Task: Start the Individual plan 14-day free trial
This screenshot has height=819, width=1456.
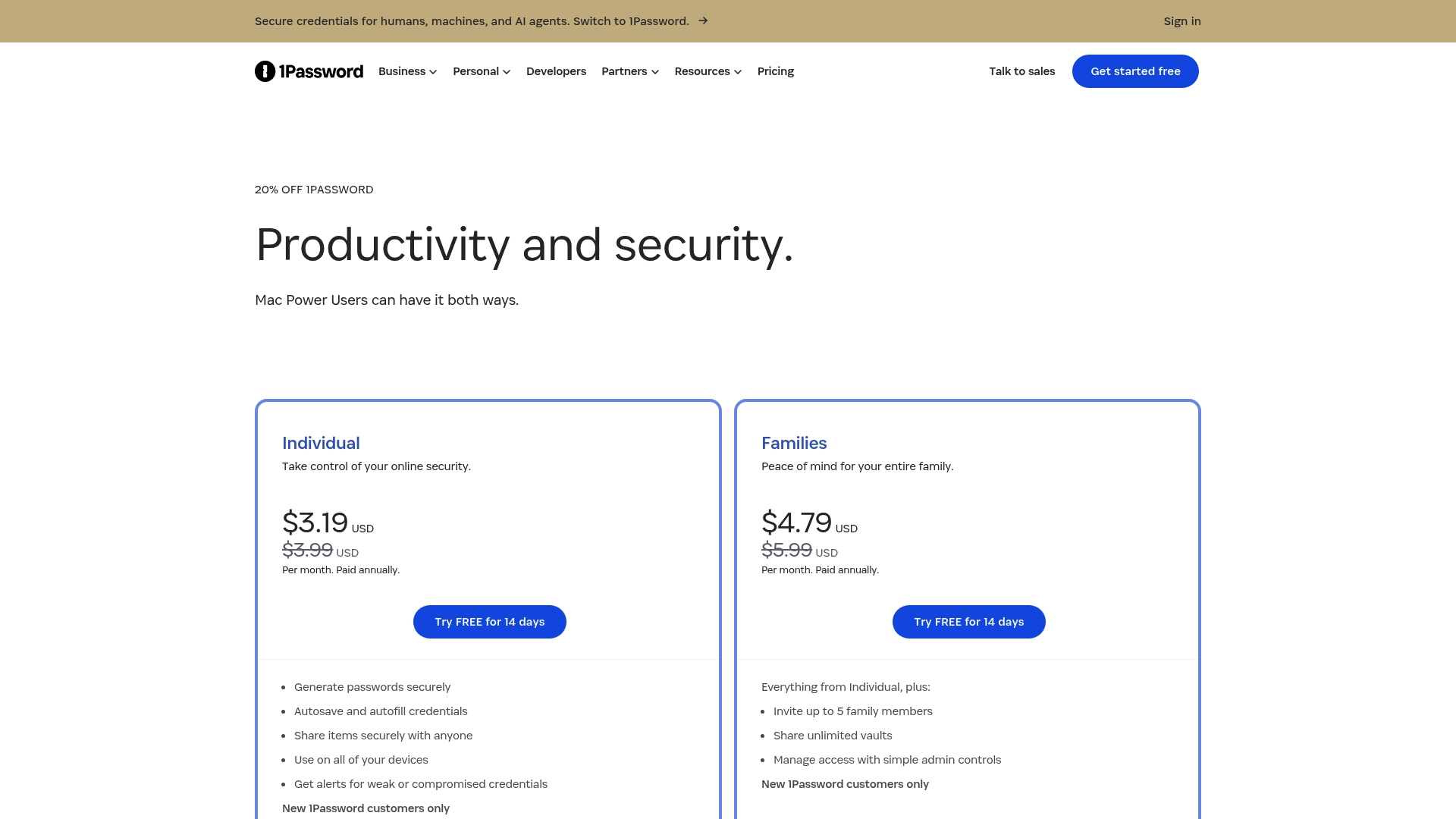Action: point(490,622)
